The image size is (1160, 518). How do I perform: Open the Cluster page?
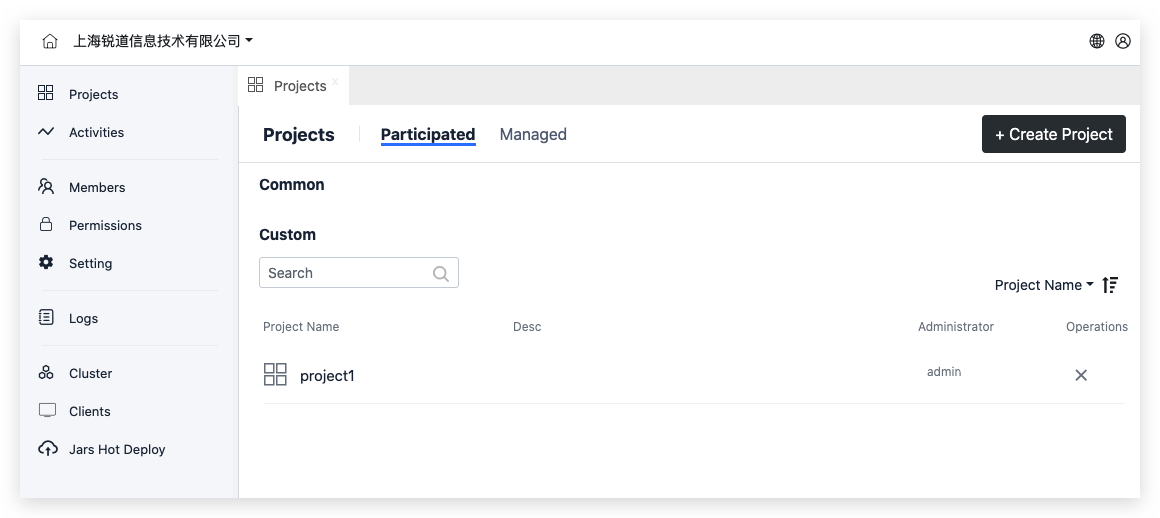90,373
